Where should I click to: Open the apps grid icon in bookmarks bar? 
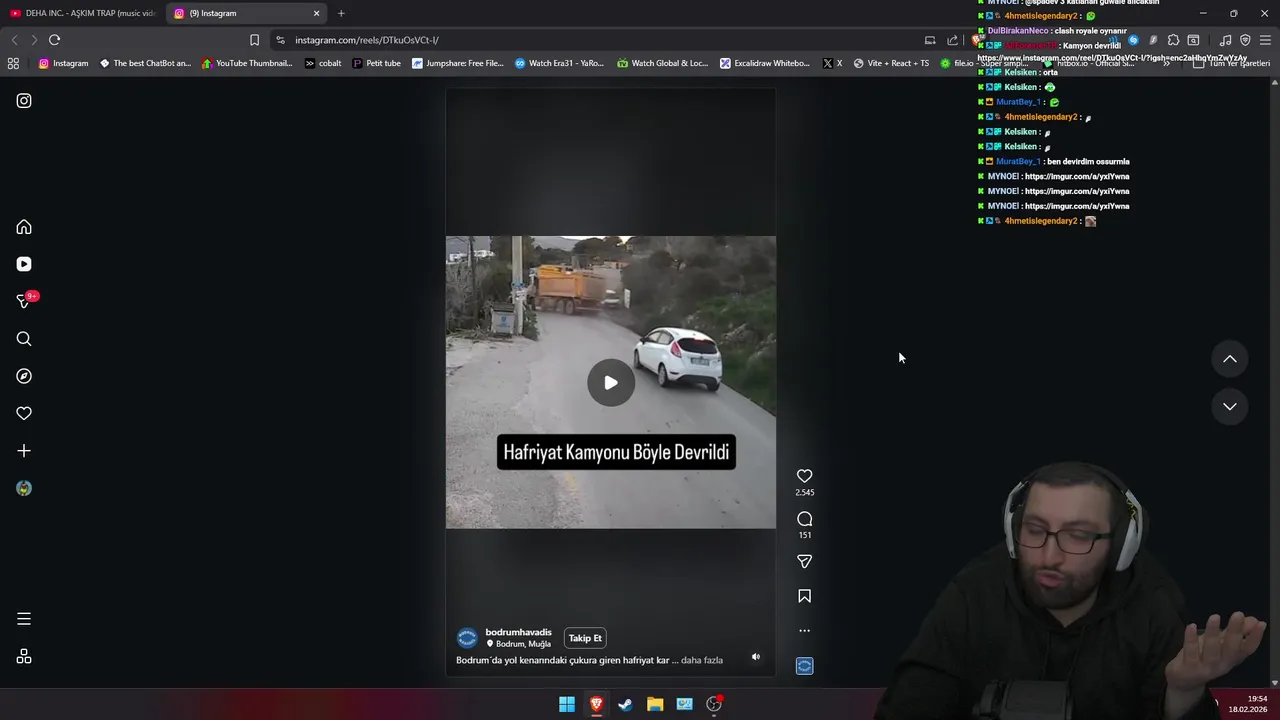[x=13, y=63]
